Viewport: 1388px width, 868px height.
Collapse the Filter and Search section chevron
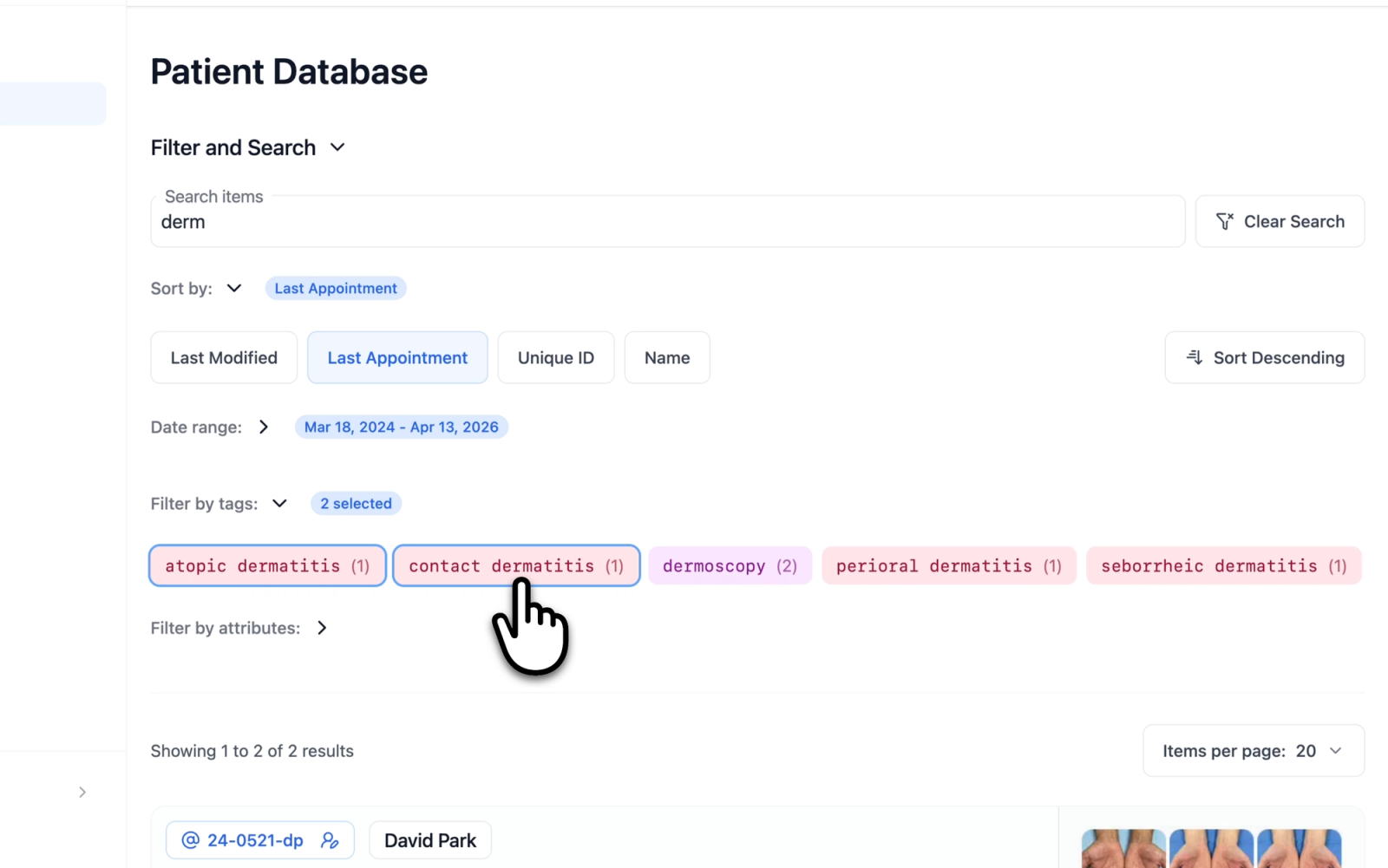(337, 147)
